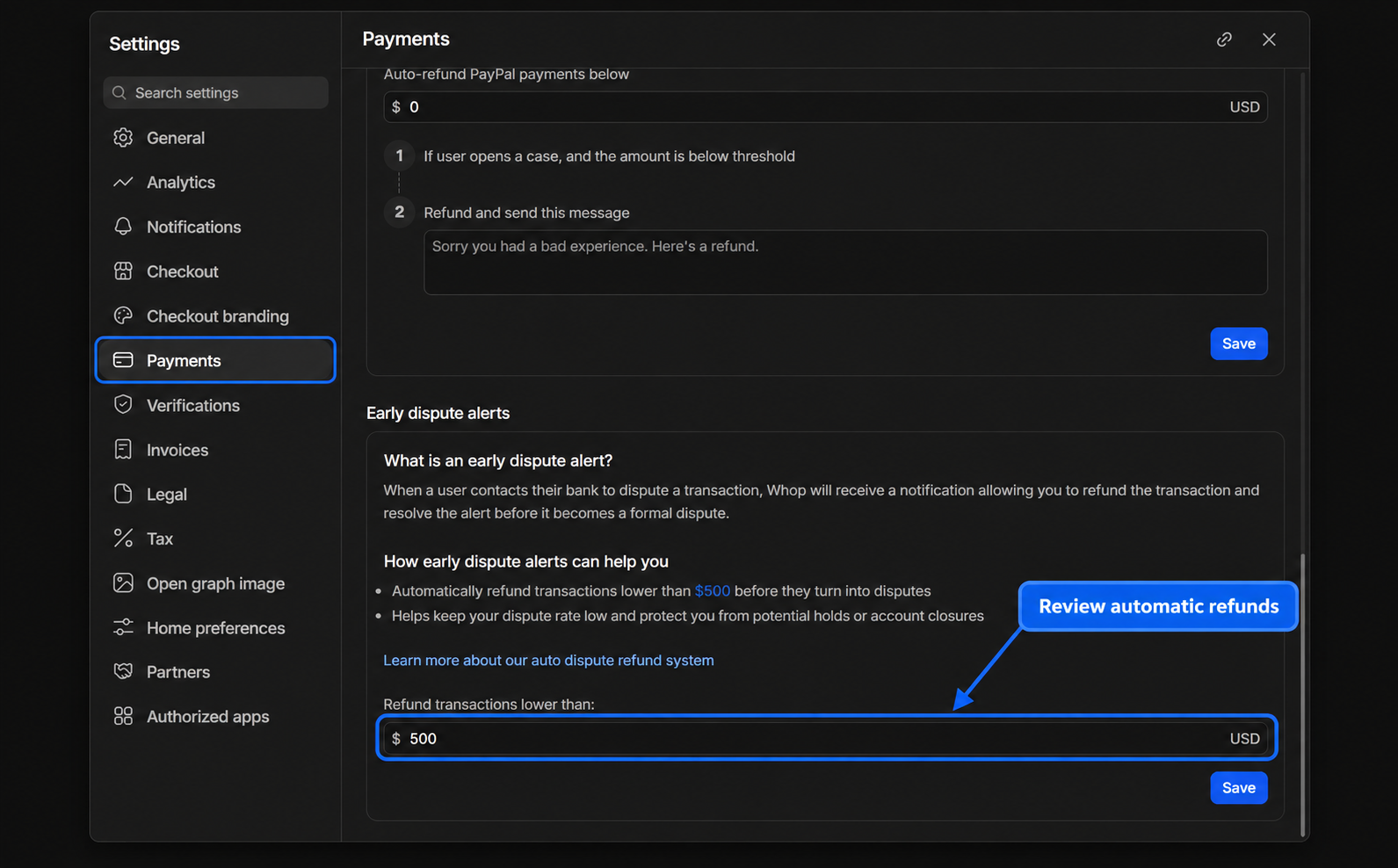
Task: Open the Payments settings section
Action: pyautogui.click(x=215, y=360)
